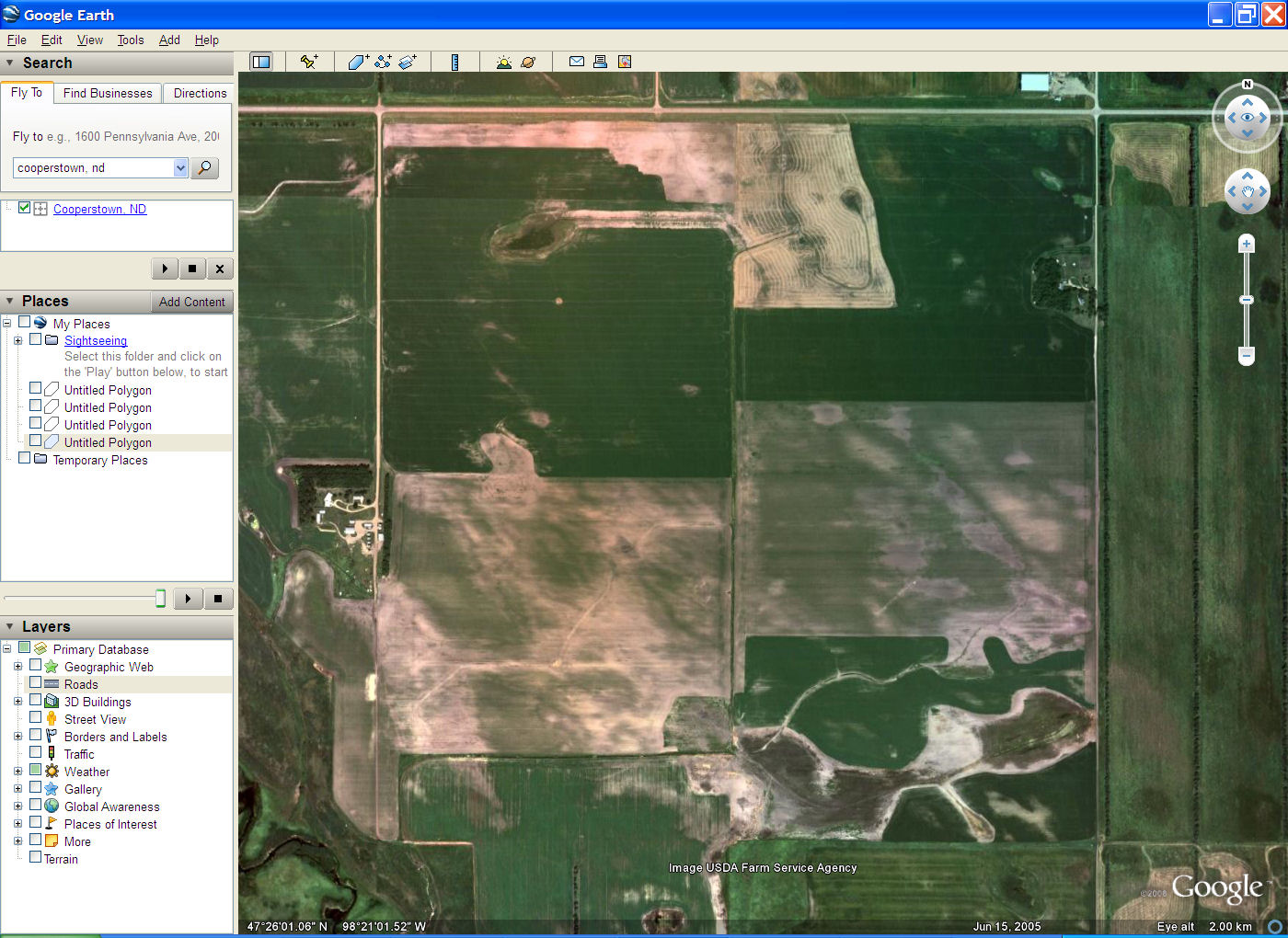
Task: Toggle the Terrain layer checkbox
Action: point(36,857)
